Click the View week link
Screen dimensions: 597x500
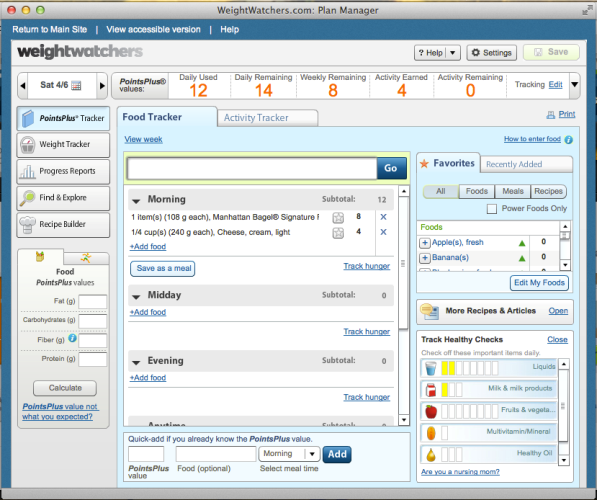[143, 139]
